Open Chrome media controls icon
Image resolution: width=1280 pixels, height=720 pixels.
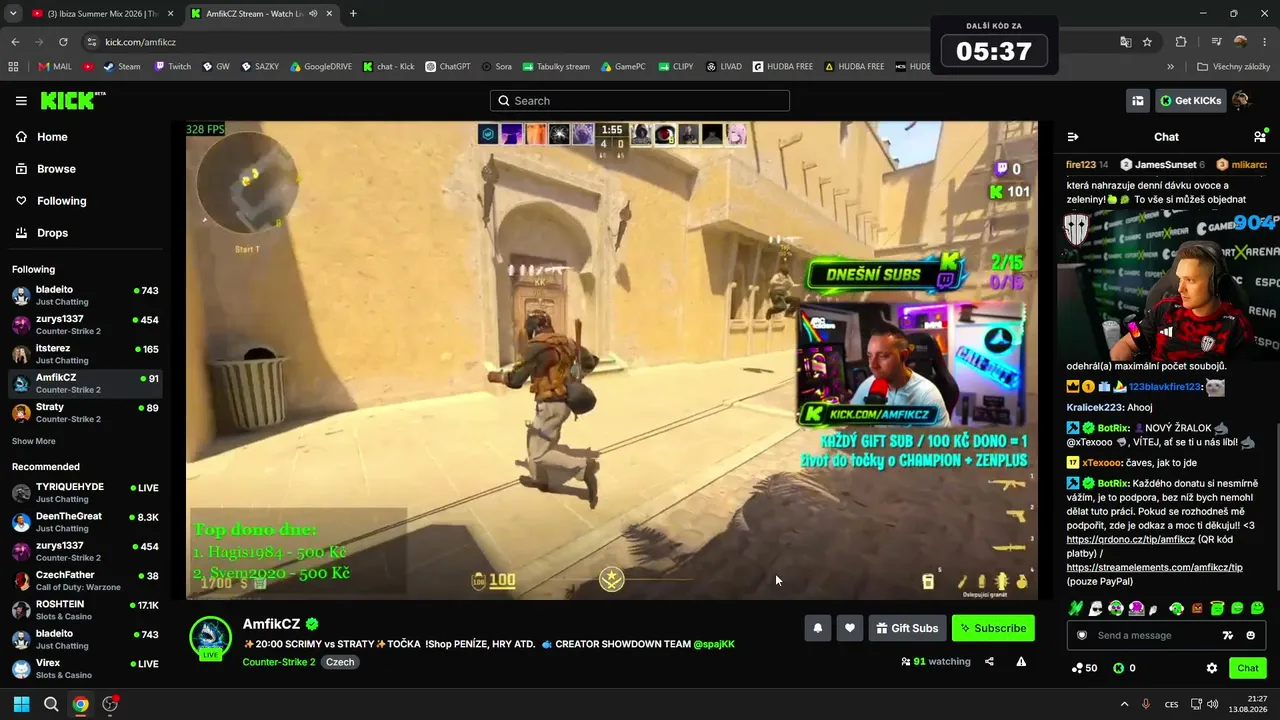click(1216, 42)
